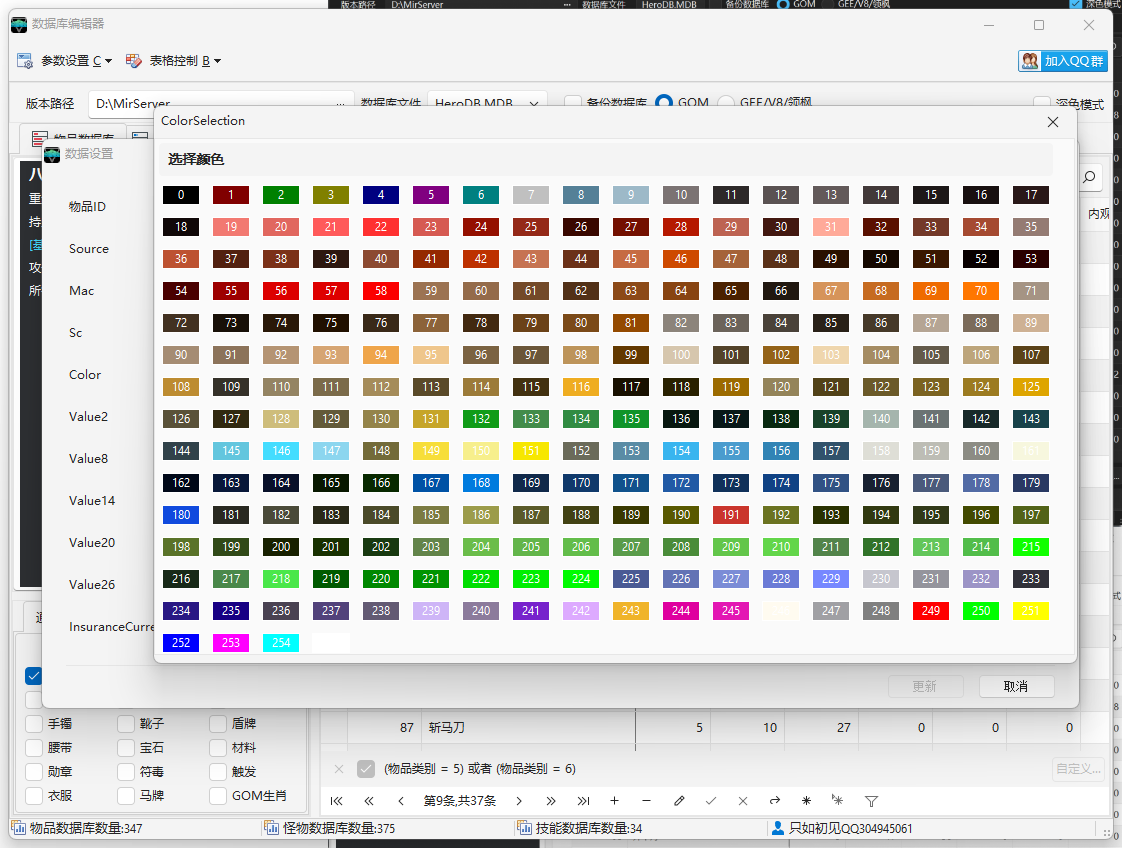The width and height of the screenshot is (1122, 848).
Task: Cancel edit with X icon in navigator
Action: [743, 801]
